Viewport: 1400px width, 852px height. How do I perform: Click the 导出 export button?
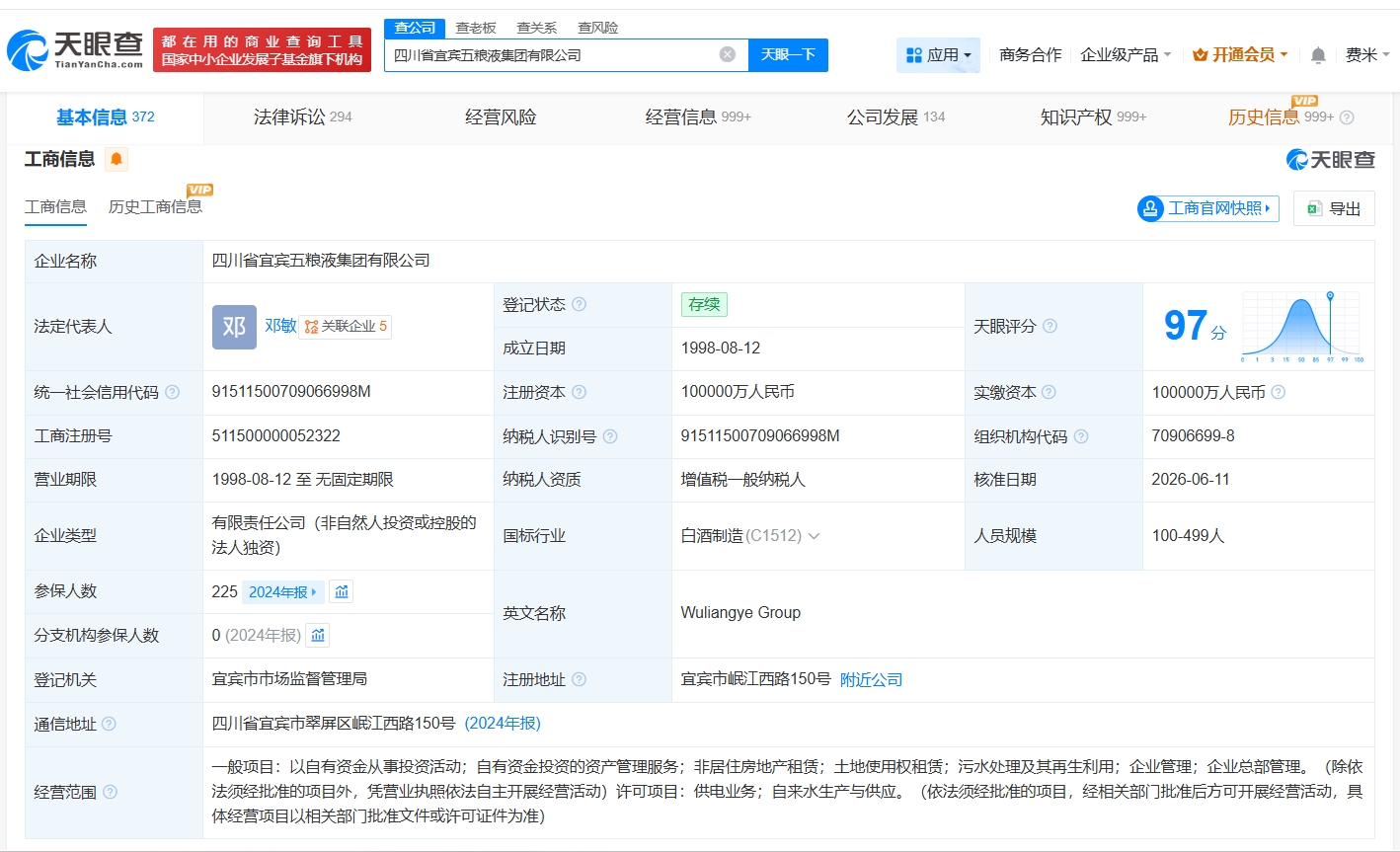(x=1334, y=208)
